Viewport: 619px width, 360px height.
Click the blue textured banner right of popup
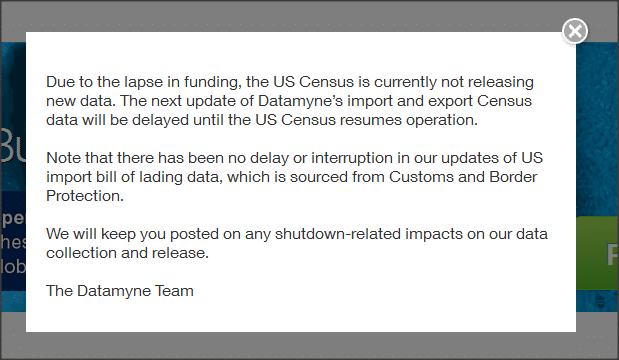[x=597, y=128]
